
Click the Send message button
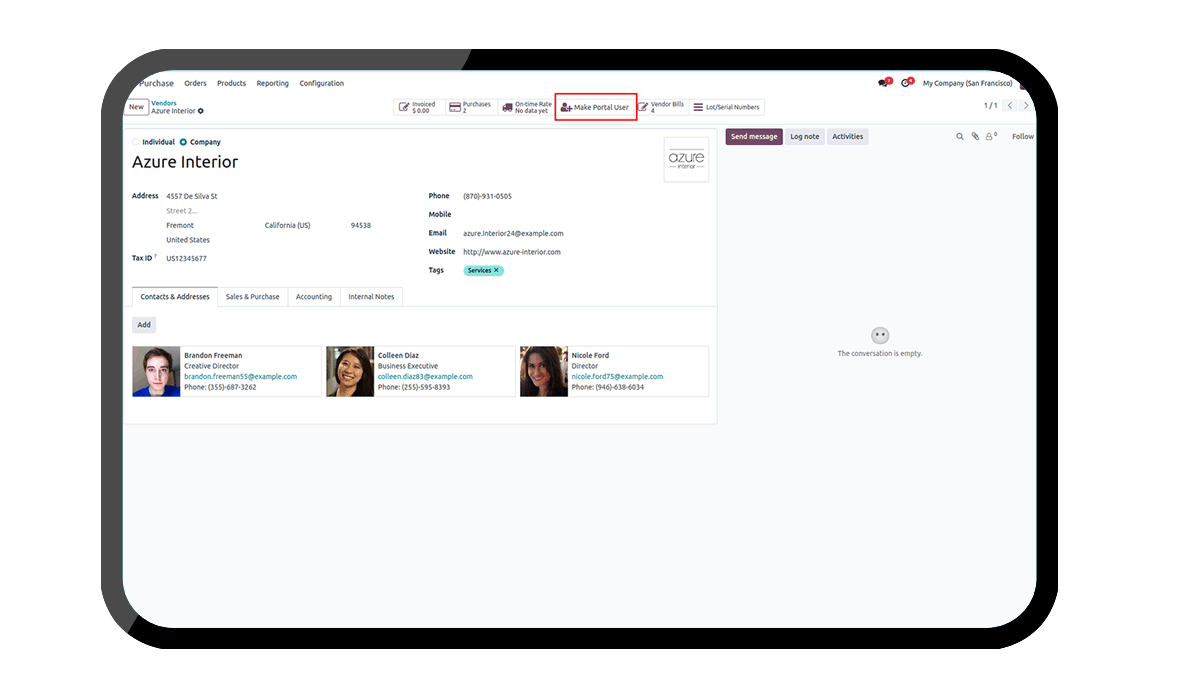[754, 137]
